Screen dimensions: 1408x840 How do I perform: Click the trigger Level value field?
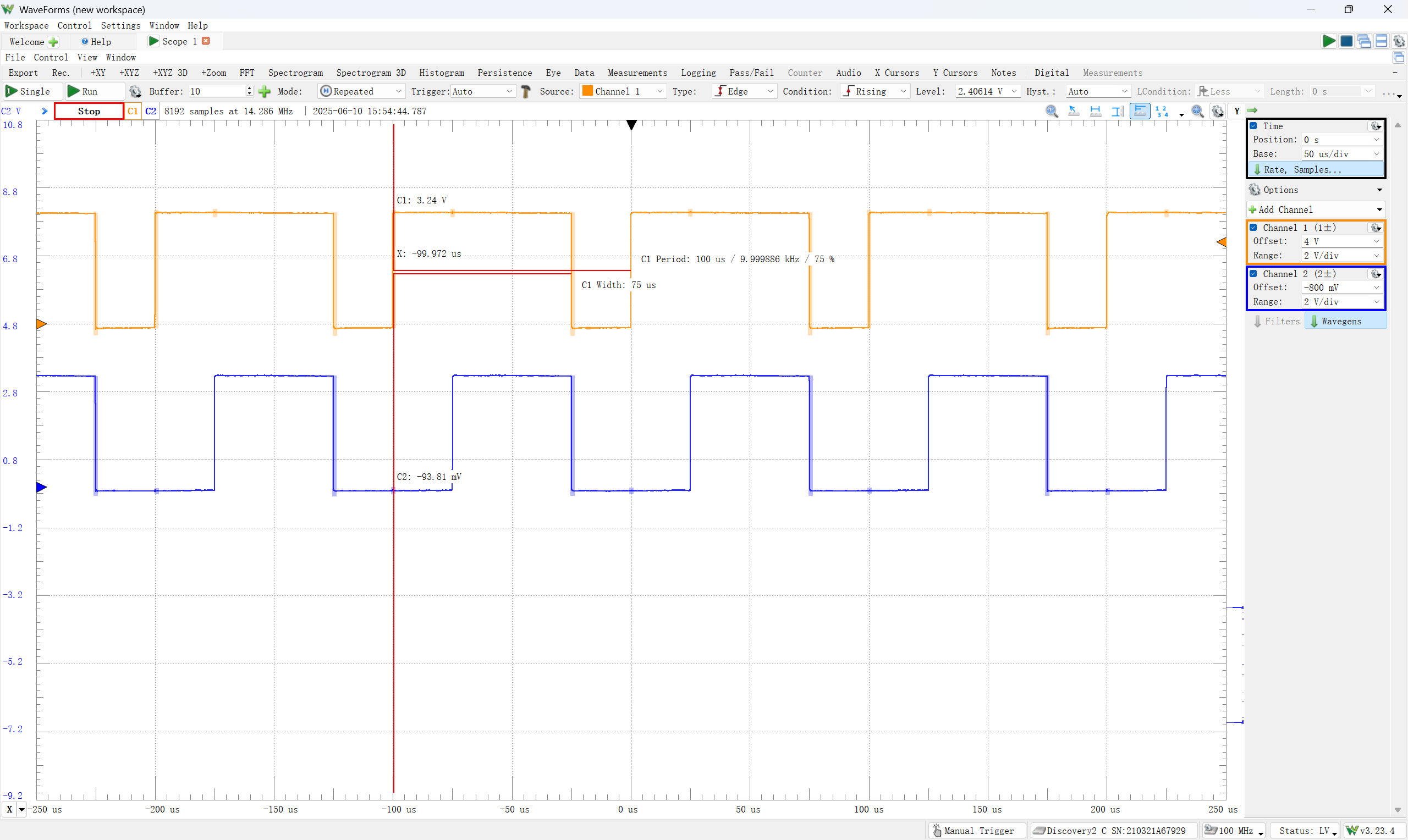pyautogui.click(x=981, y=91)
